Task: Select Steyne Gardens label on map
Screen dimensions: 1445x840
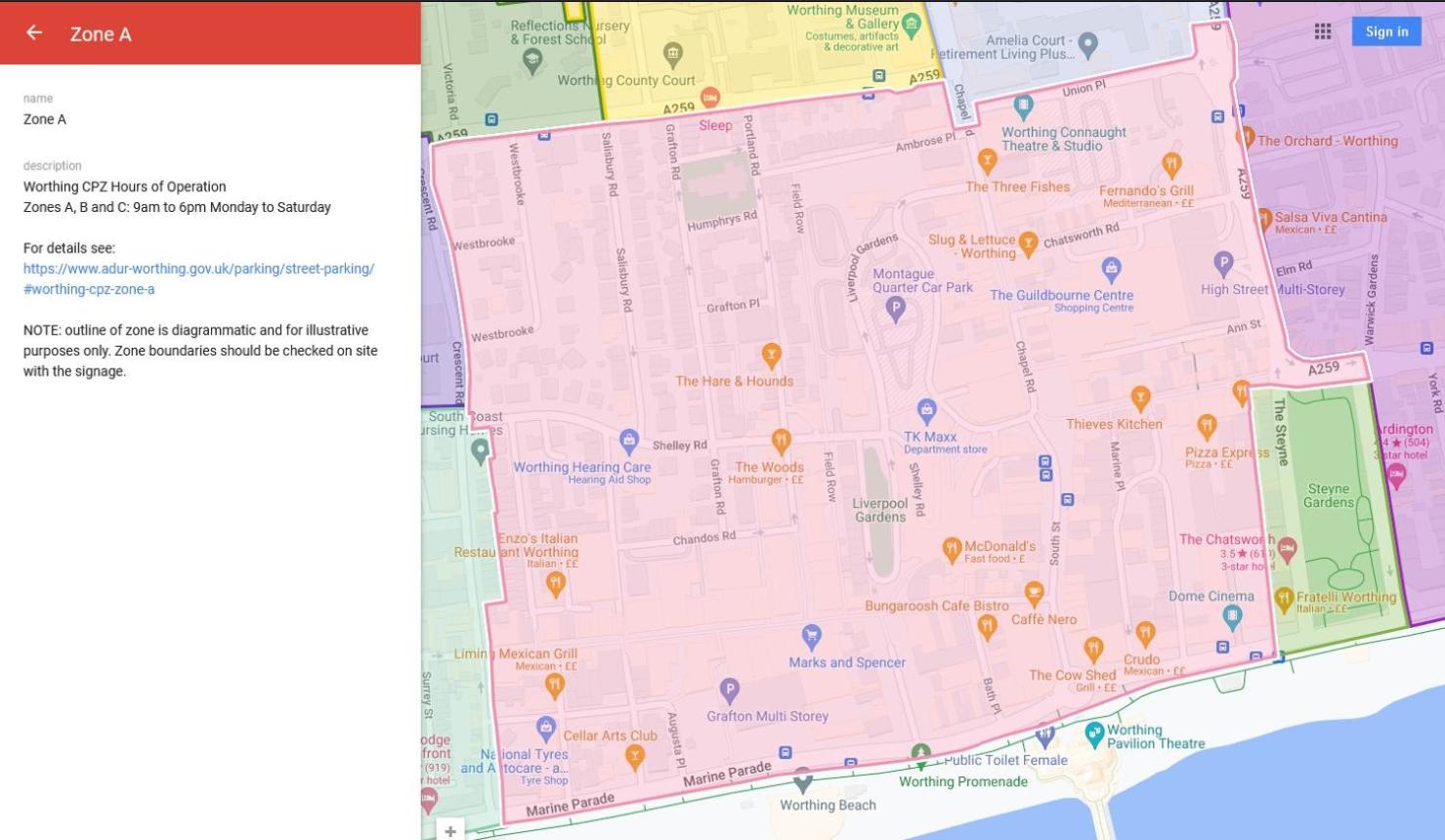Action: 1328,495
